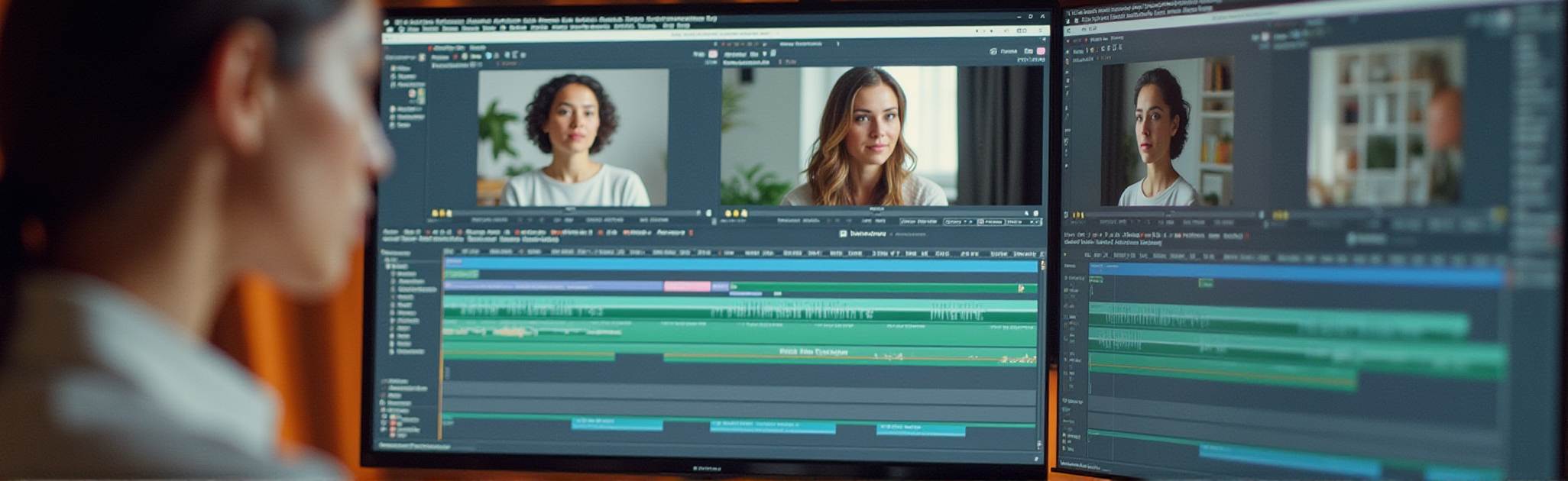Open the last menu in the top menu bar

[711, 18]
